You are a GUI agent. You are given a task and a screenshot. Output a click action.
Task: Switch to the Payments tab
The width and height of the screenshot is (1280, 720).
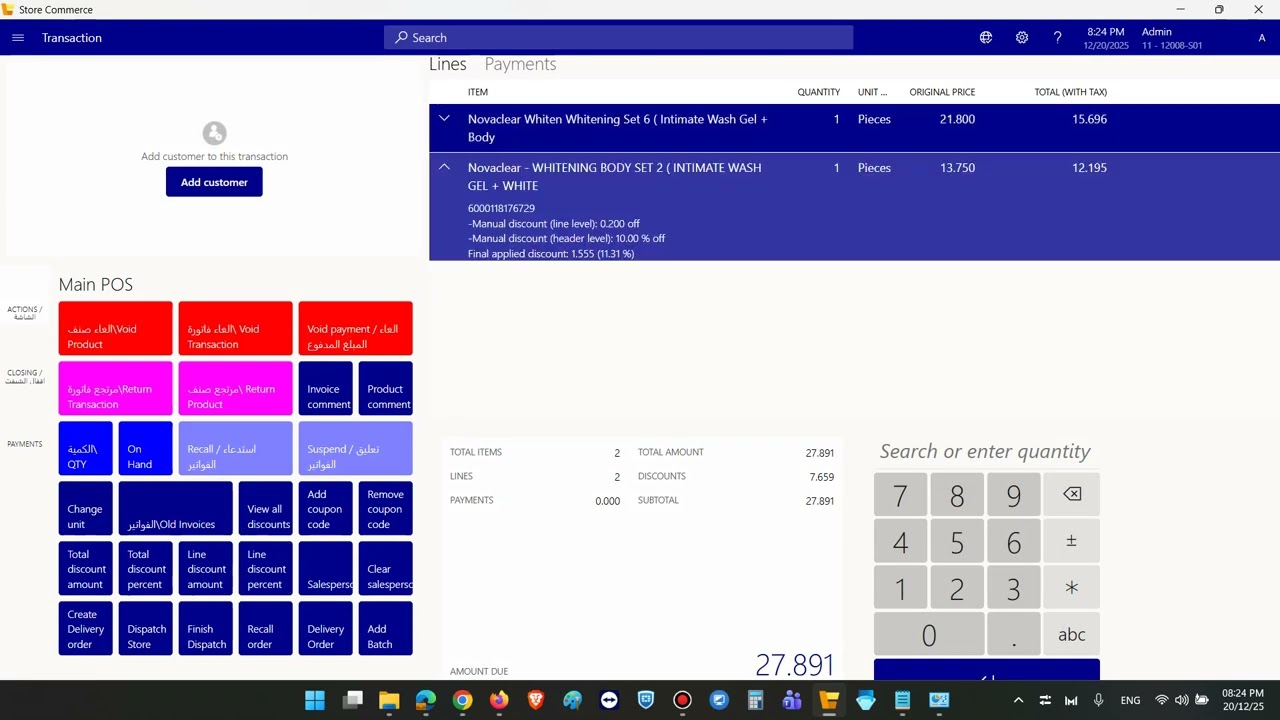[x=520, y=64]
